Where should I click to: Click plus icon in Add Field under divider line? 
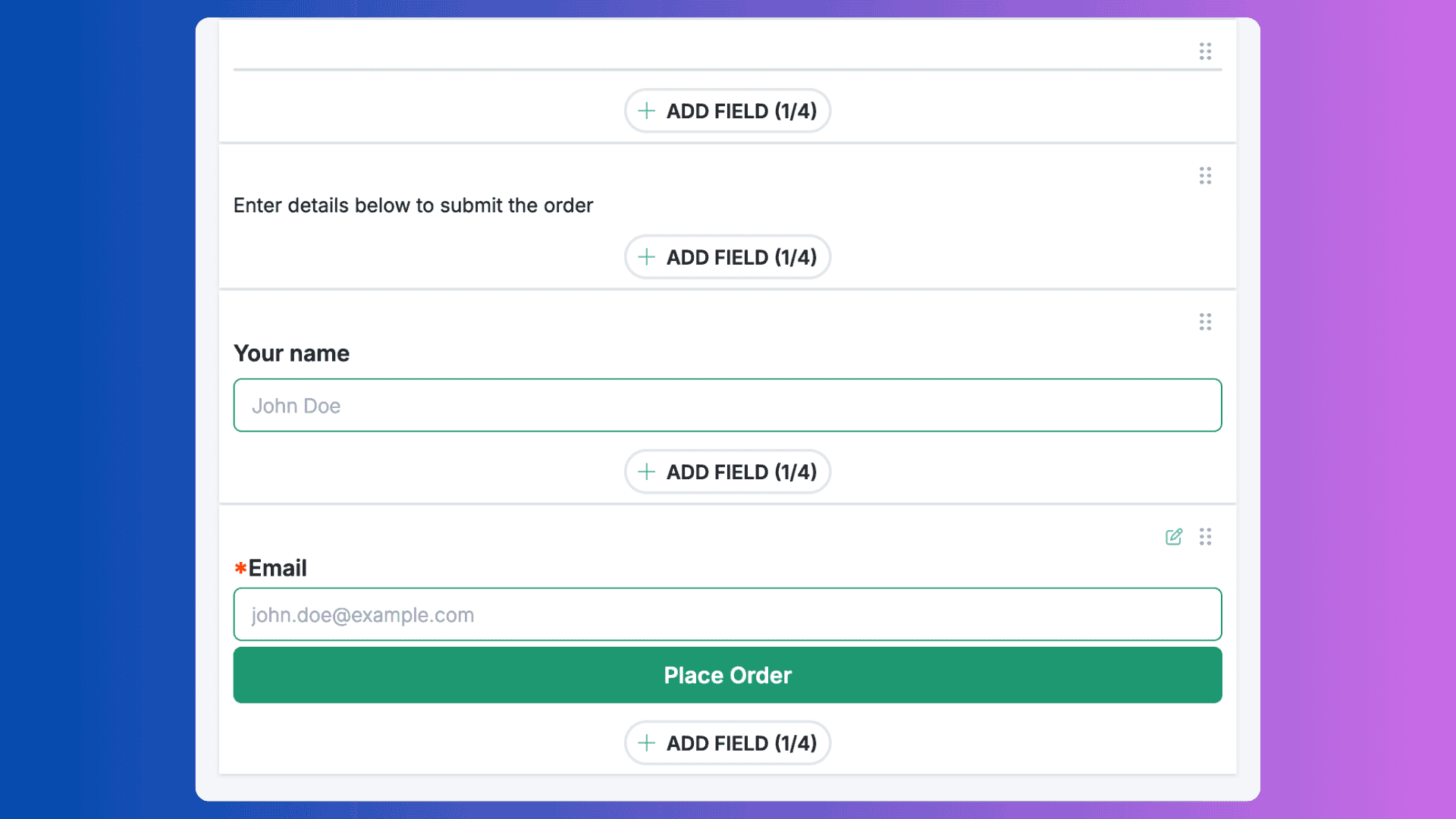tap(647, 111)
